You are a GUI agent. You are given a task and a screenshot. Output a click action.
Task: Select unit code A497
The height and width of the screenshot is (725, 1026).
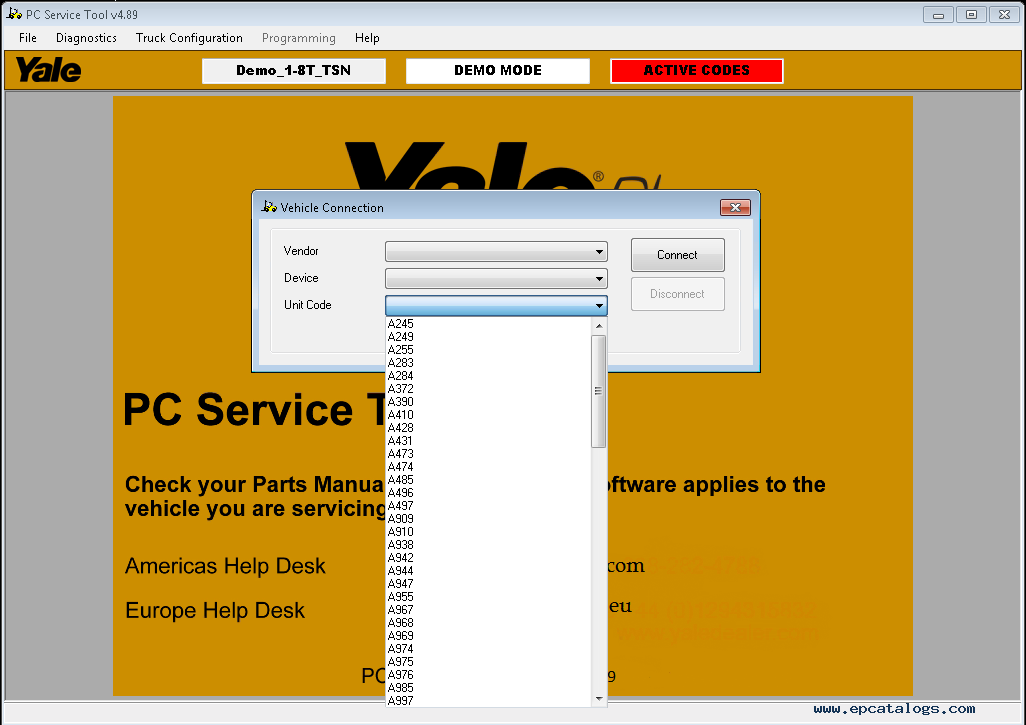488,506
